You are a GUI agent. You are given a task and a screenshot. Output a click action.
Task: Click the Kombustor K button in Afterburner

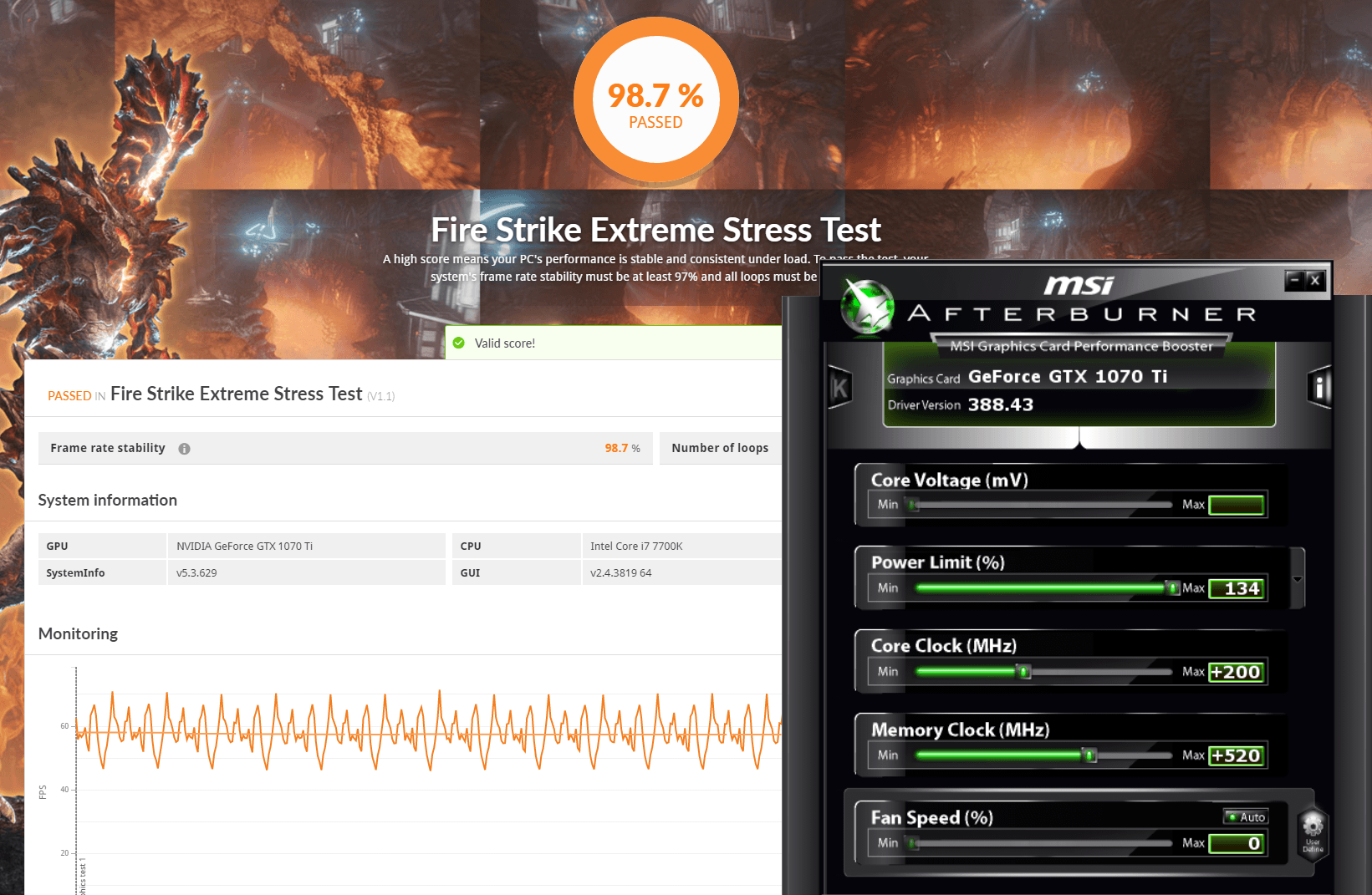click(x=839, y=387)
